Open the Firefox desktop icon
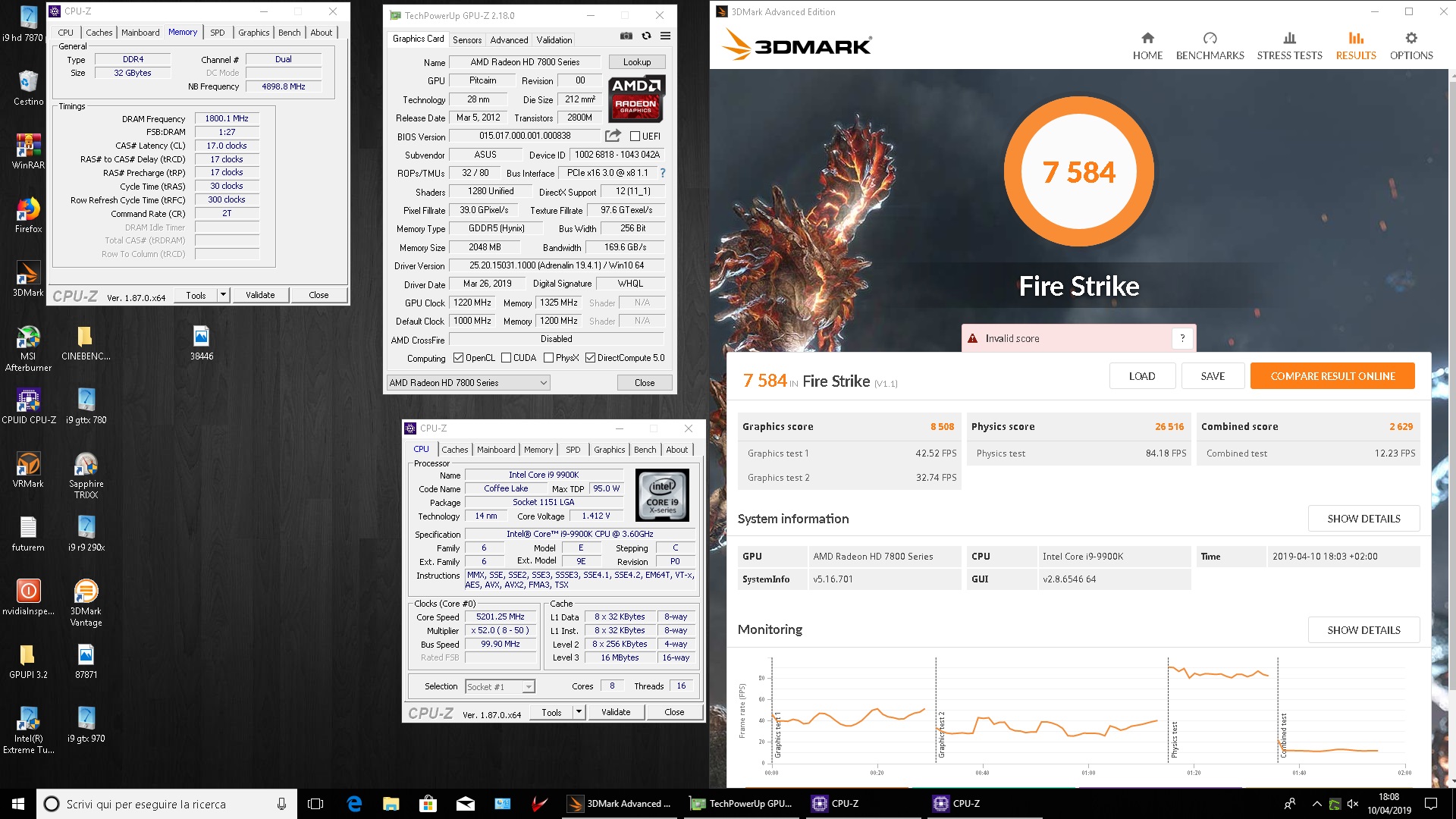Image resolution: width=1456 pixels, height=819 pixels. click(28, 215)
